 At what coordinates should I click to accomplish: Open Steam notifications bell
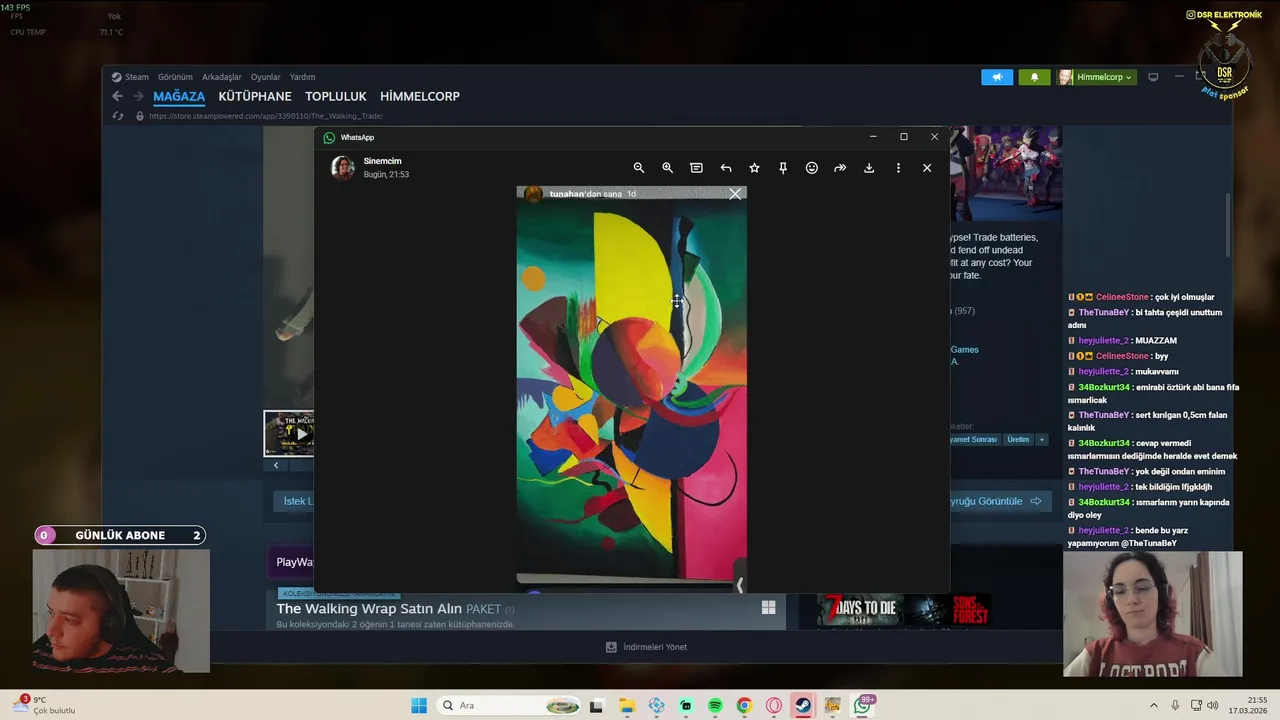[x=1034, y=77]
